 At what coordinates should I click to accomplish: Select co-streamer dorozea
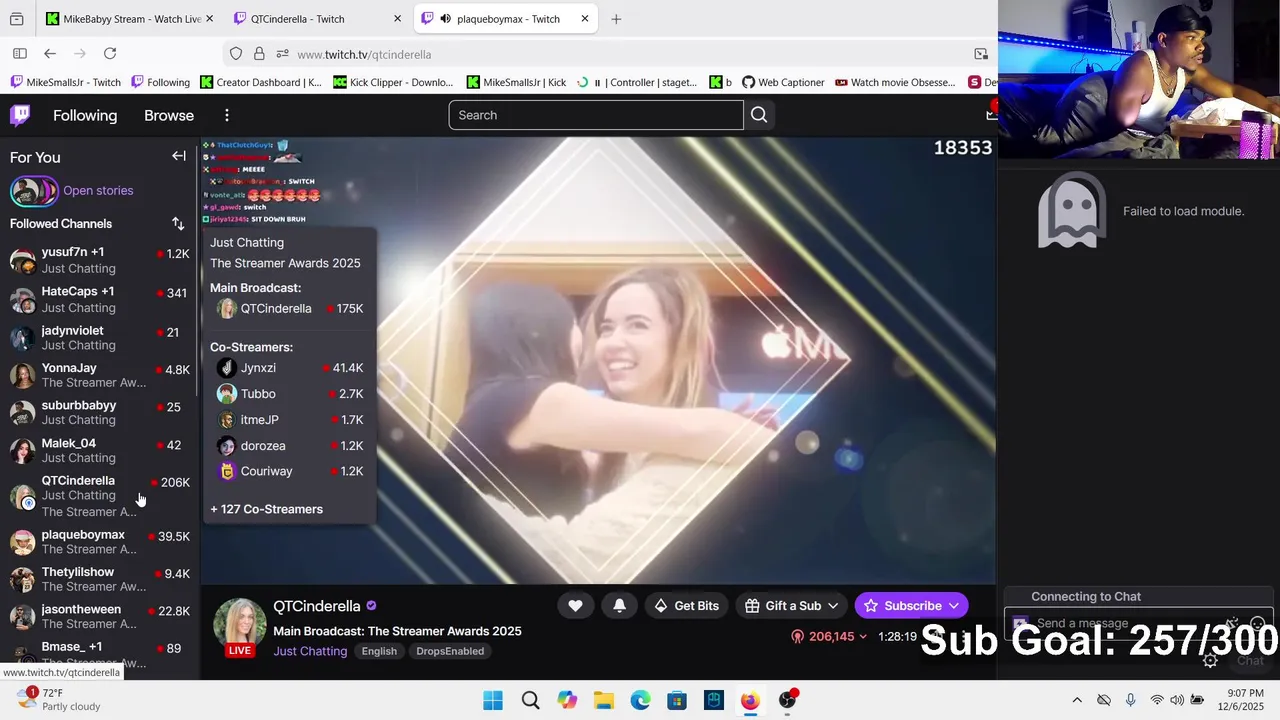(290, 446)
